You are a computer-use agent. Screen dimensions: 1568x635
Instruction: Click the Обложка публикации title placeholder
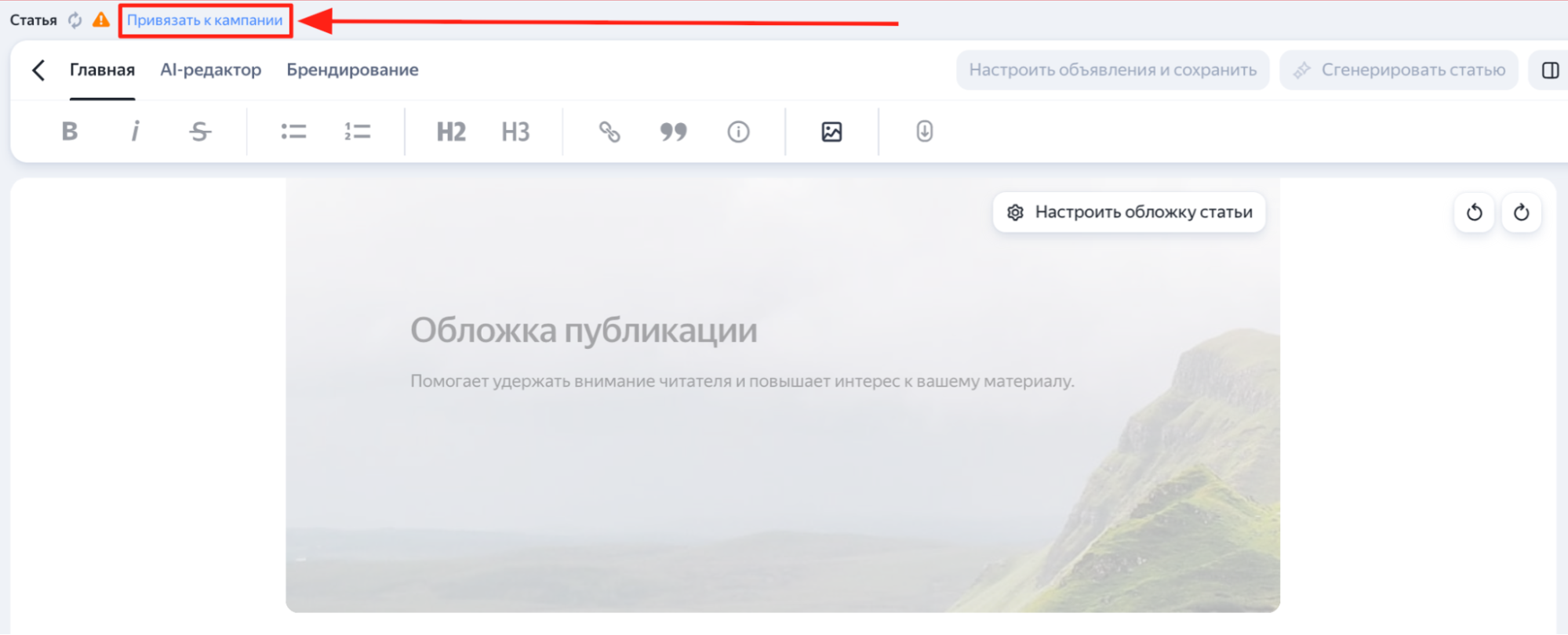[584, 330]
